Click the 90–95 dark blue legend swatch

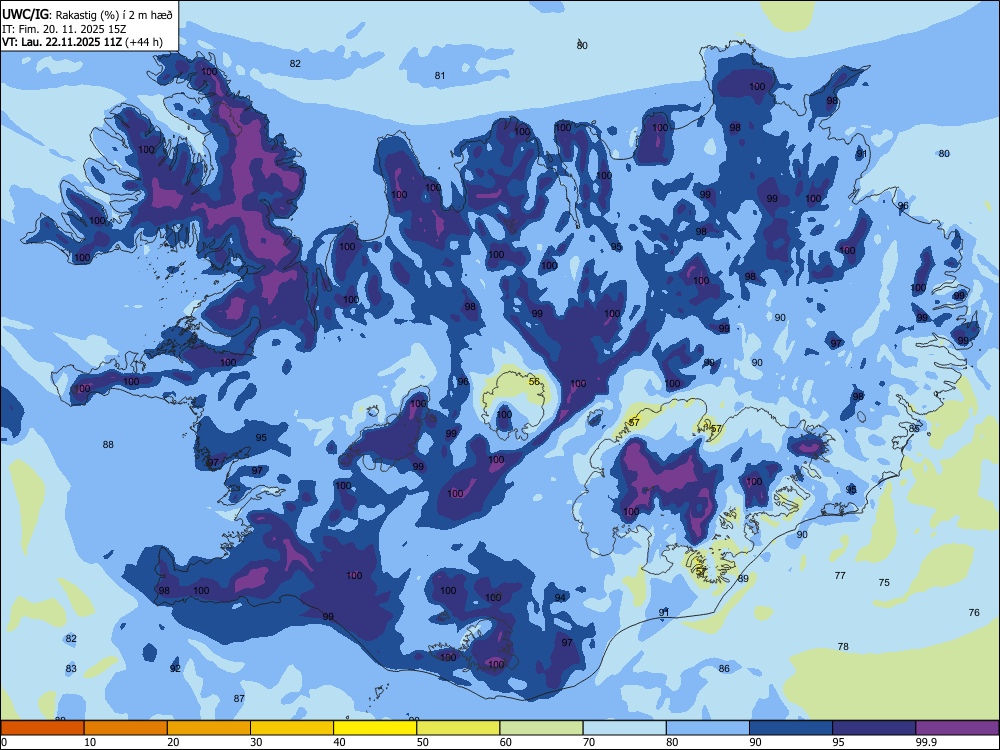(791, 728)
